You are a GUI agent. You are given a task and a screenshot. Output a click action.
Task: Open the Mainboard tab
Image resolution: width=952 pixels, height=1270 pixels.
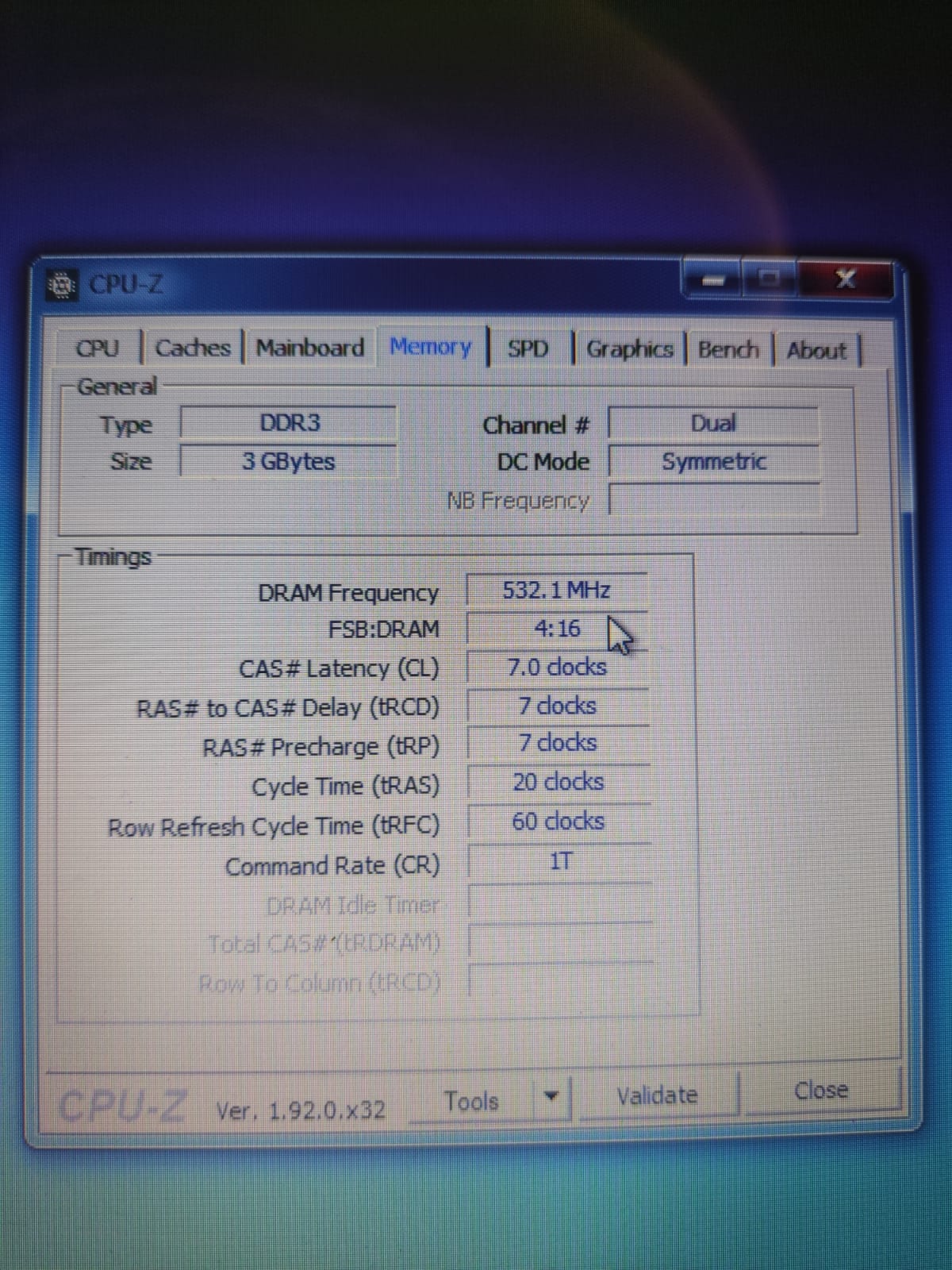[310, 348]
